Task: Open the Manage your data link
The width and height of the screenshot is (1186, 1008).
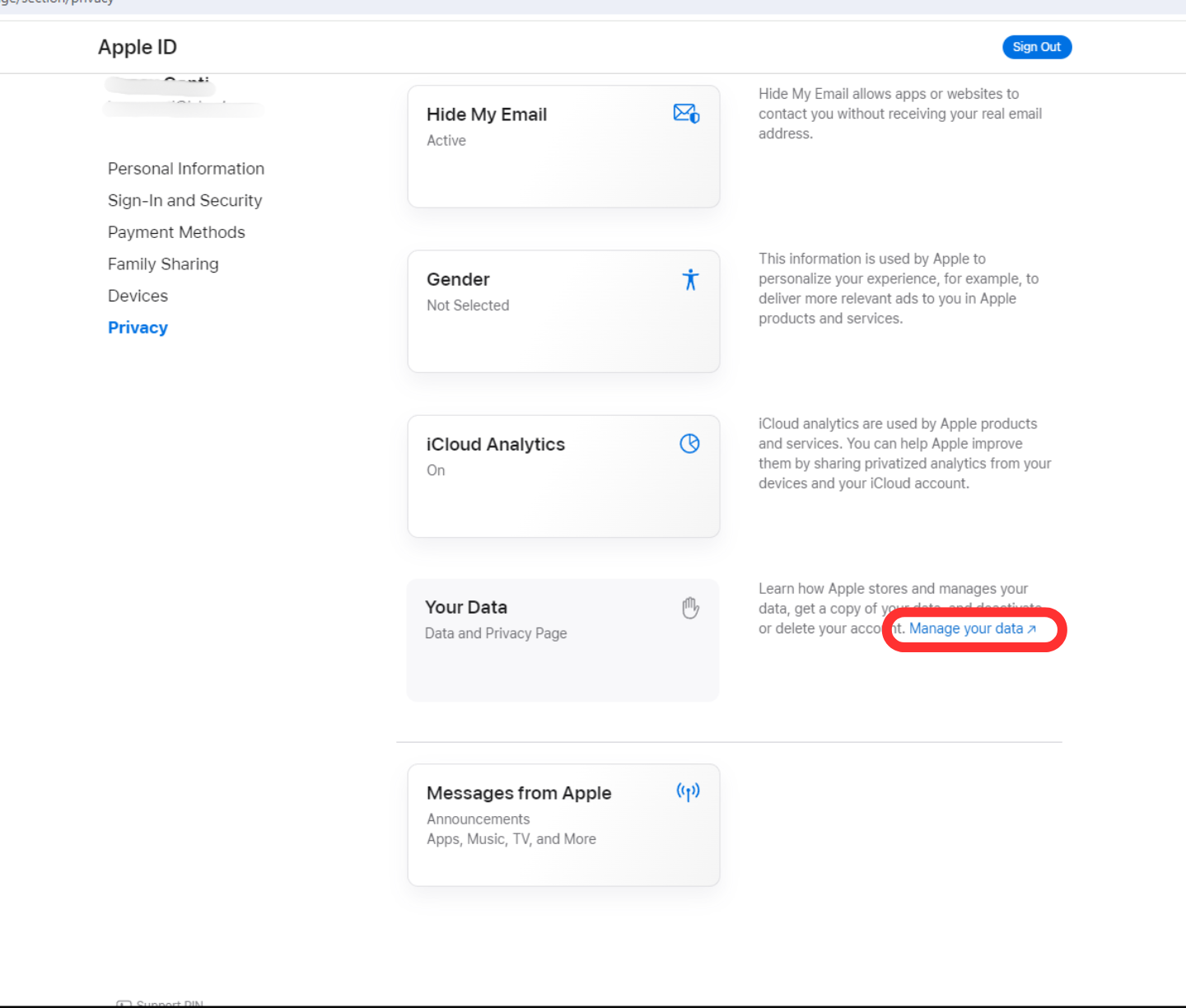Action: (973, 628)
